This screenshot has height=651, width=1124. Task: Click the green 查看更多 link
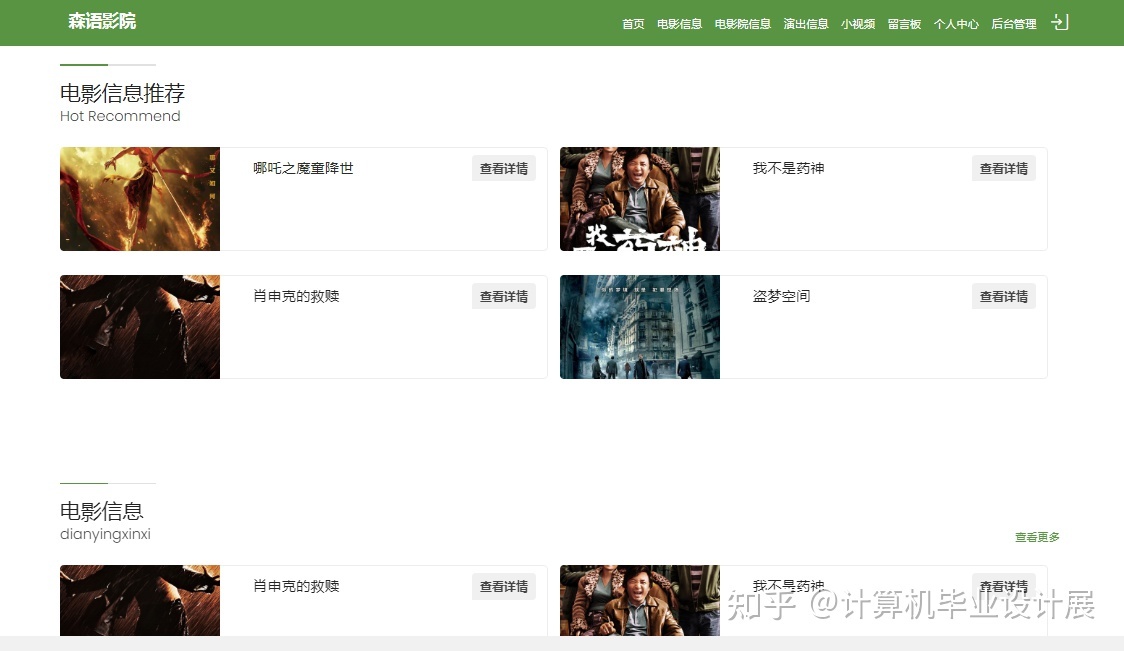click(x=1037, y=537)
